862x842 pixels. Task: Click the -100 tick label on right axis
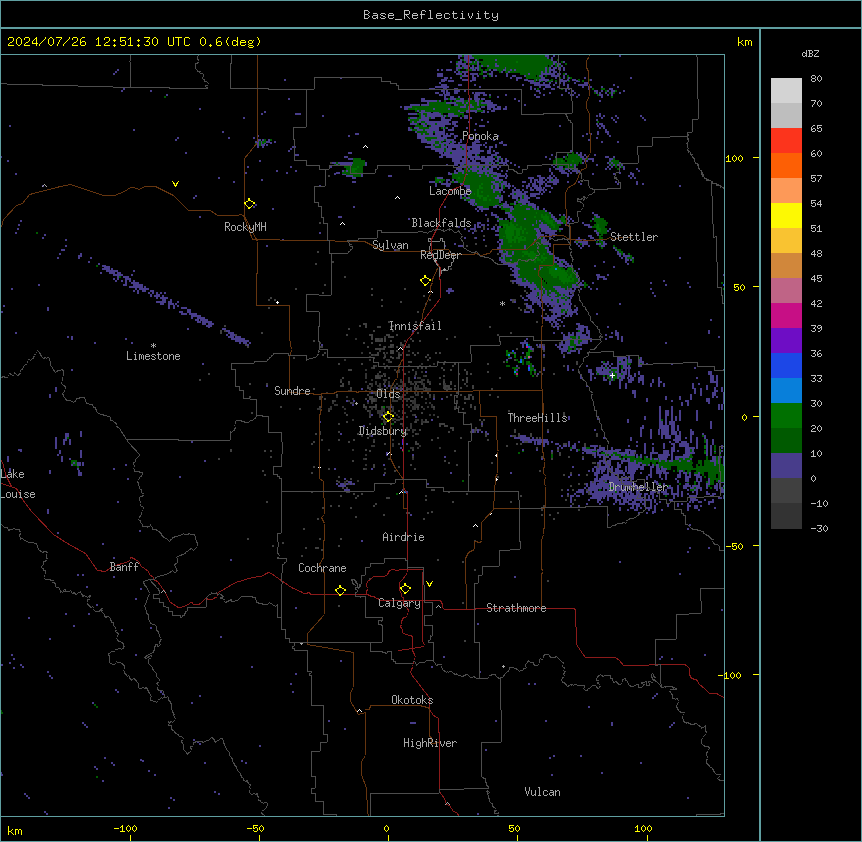point(731,675)
